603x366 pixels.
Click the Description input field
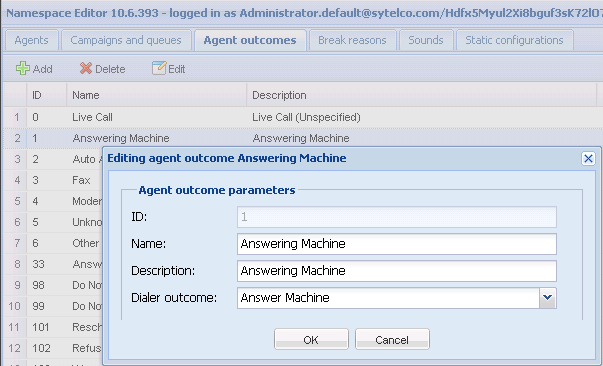[396, 271]
